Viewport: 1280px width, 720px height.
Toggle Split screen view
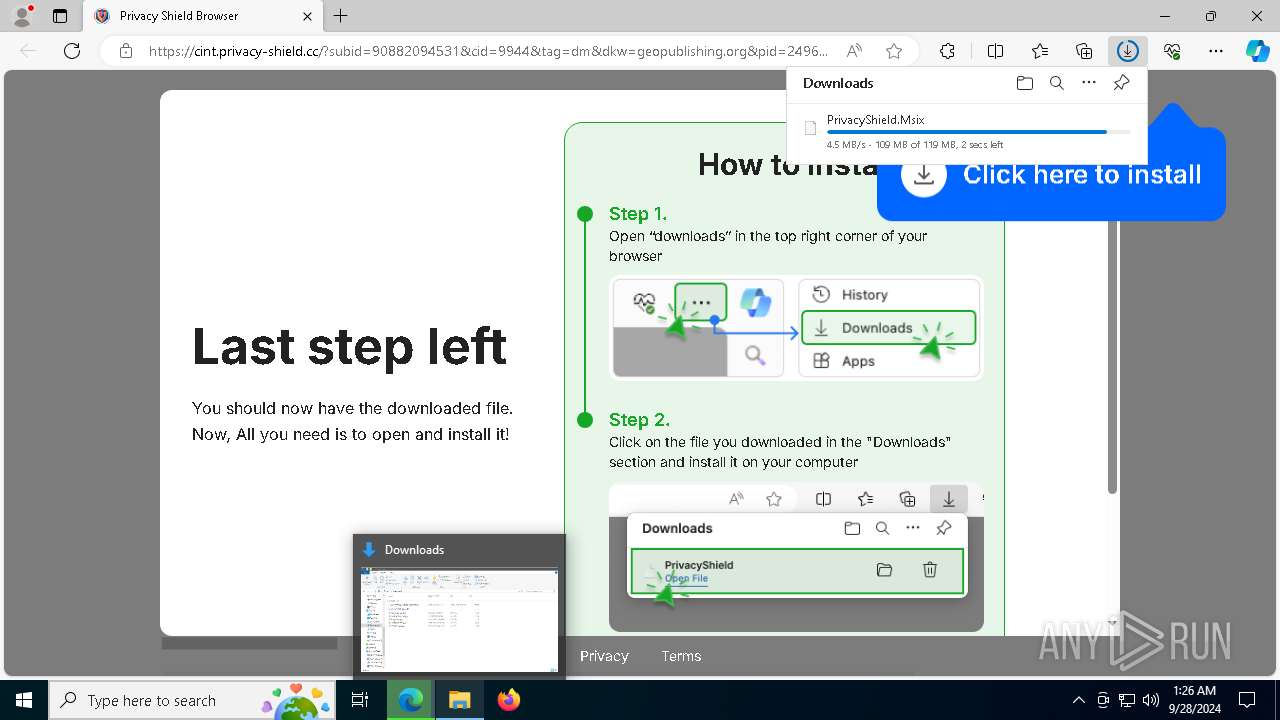[995, 51]
